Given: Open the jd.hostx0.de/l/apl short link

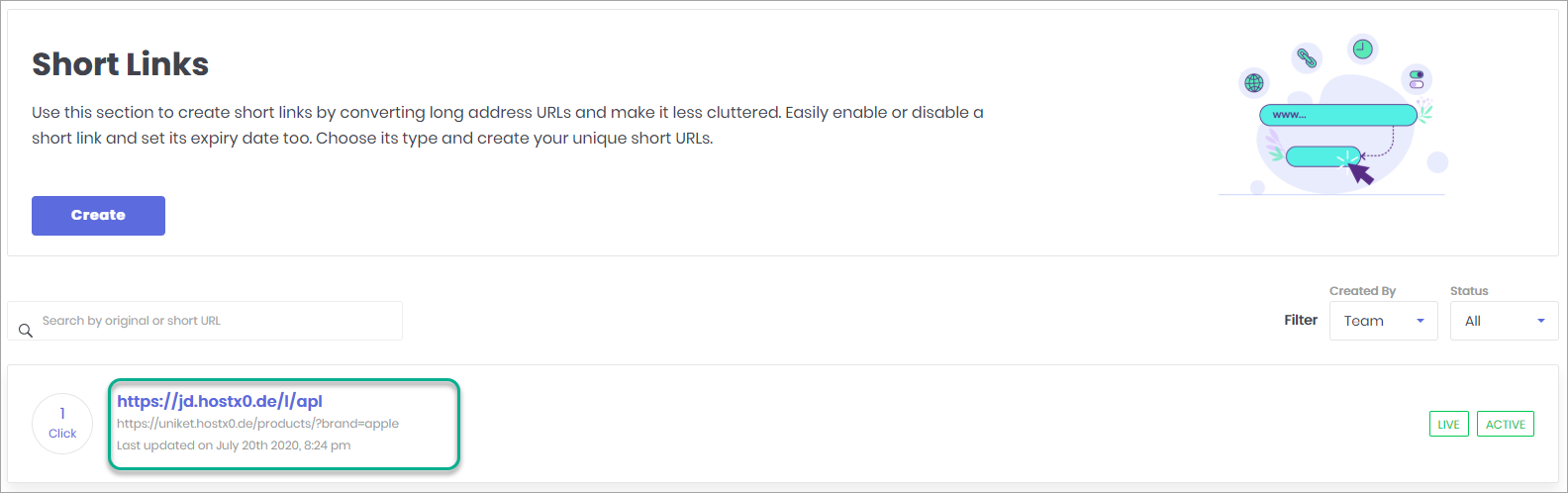Looking at the screenshot, I should tap(220, 401).
